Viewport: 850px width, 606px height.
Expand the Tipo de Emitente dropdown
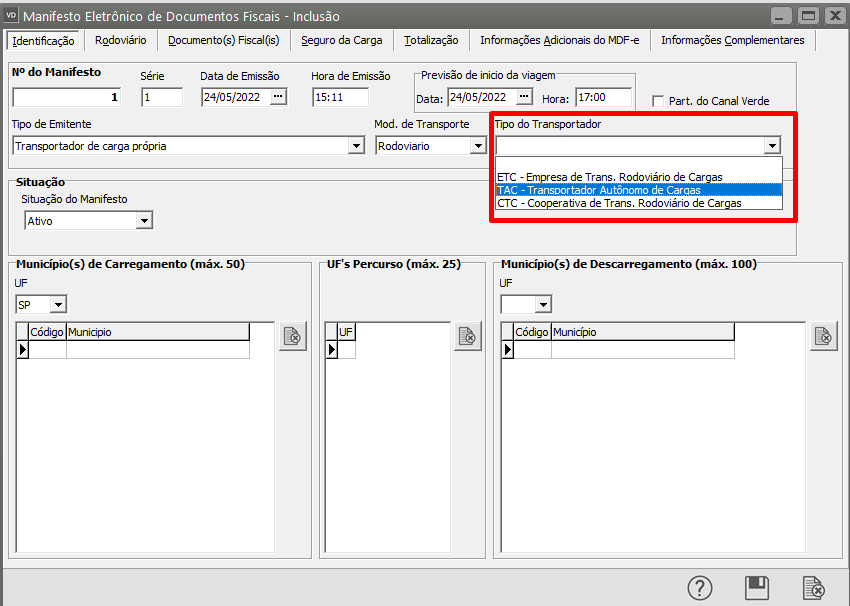click(x=356, y=146)
